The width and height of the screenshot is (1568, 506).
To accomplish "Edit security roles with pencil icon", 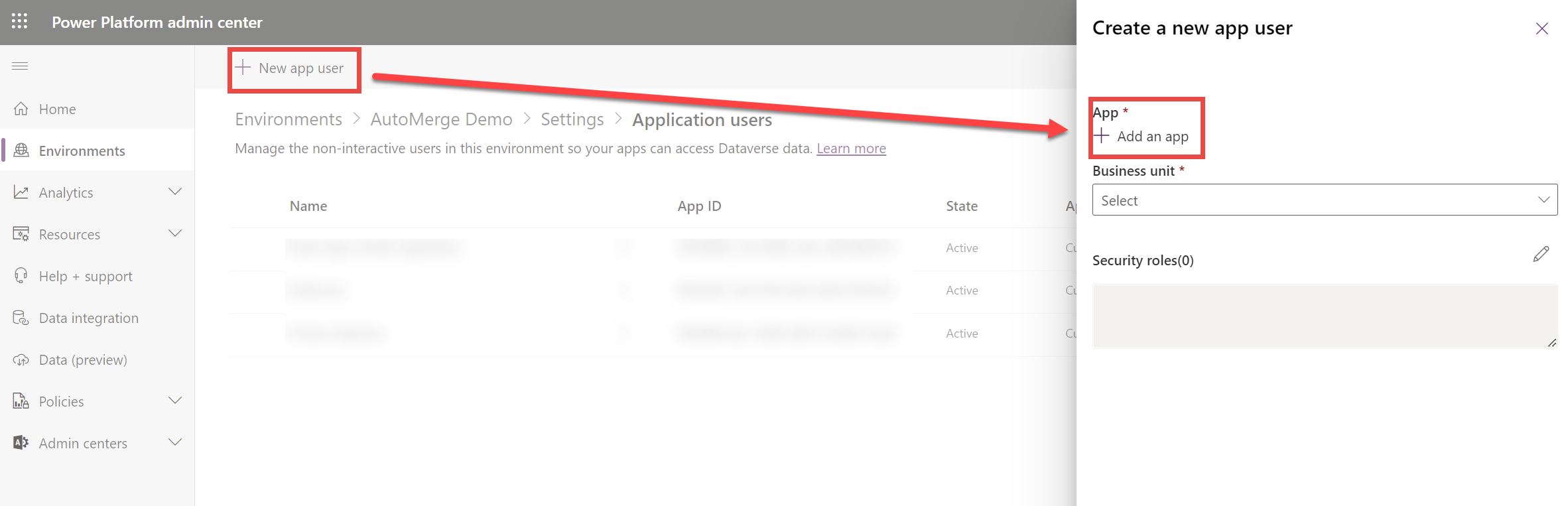I will (x=1541, y=255).
